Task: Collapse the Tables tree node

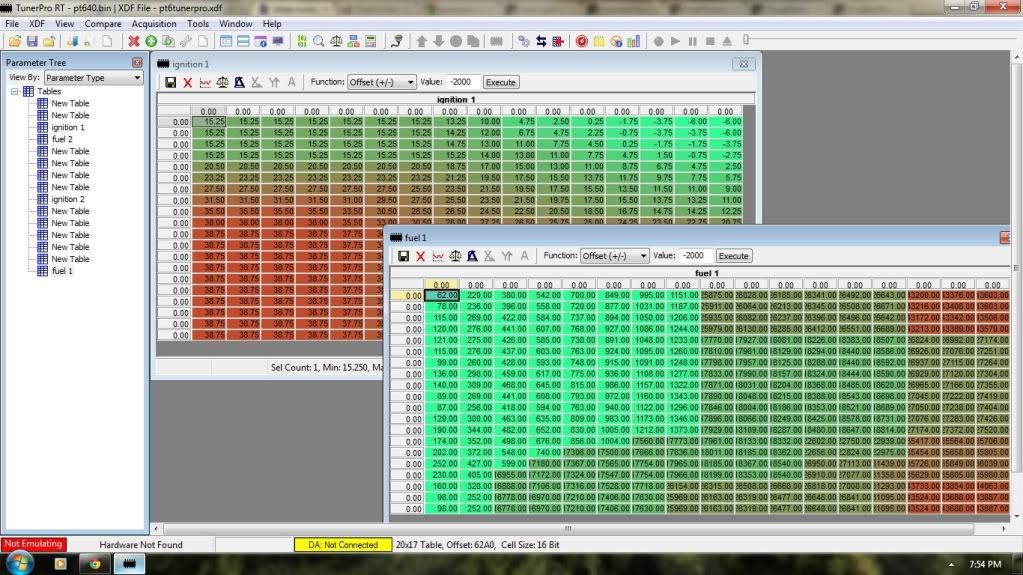Action: click(14, 91)
